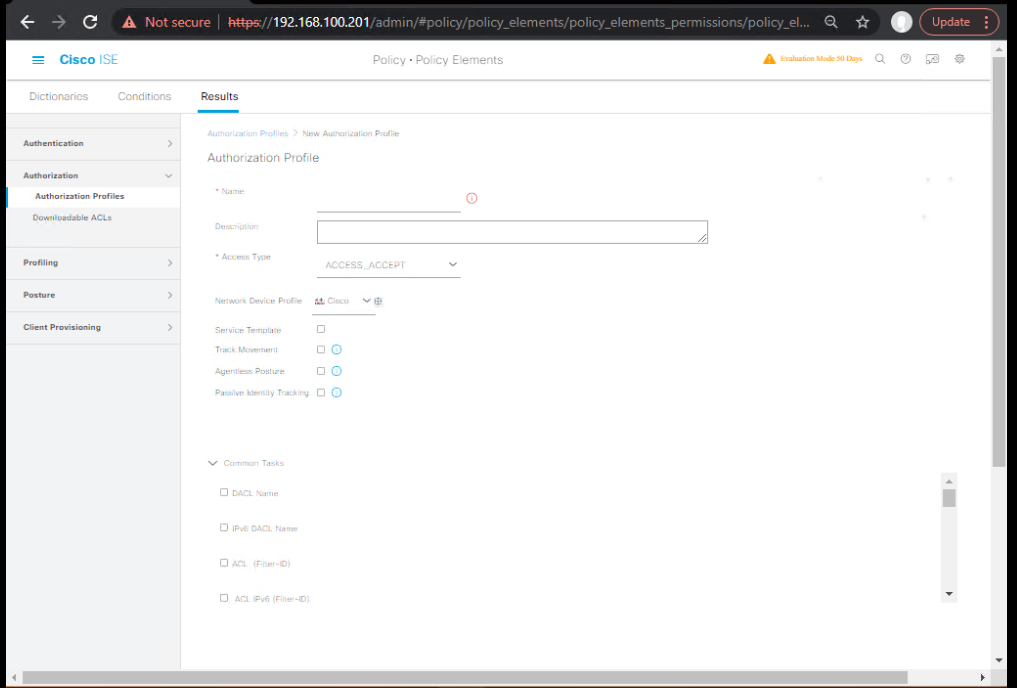Screen dimensions: 1017x688
Task: Click the browser forward arrow
Action: click(58, 22)
